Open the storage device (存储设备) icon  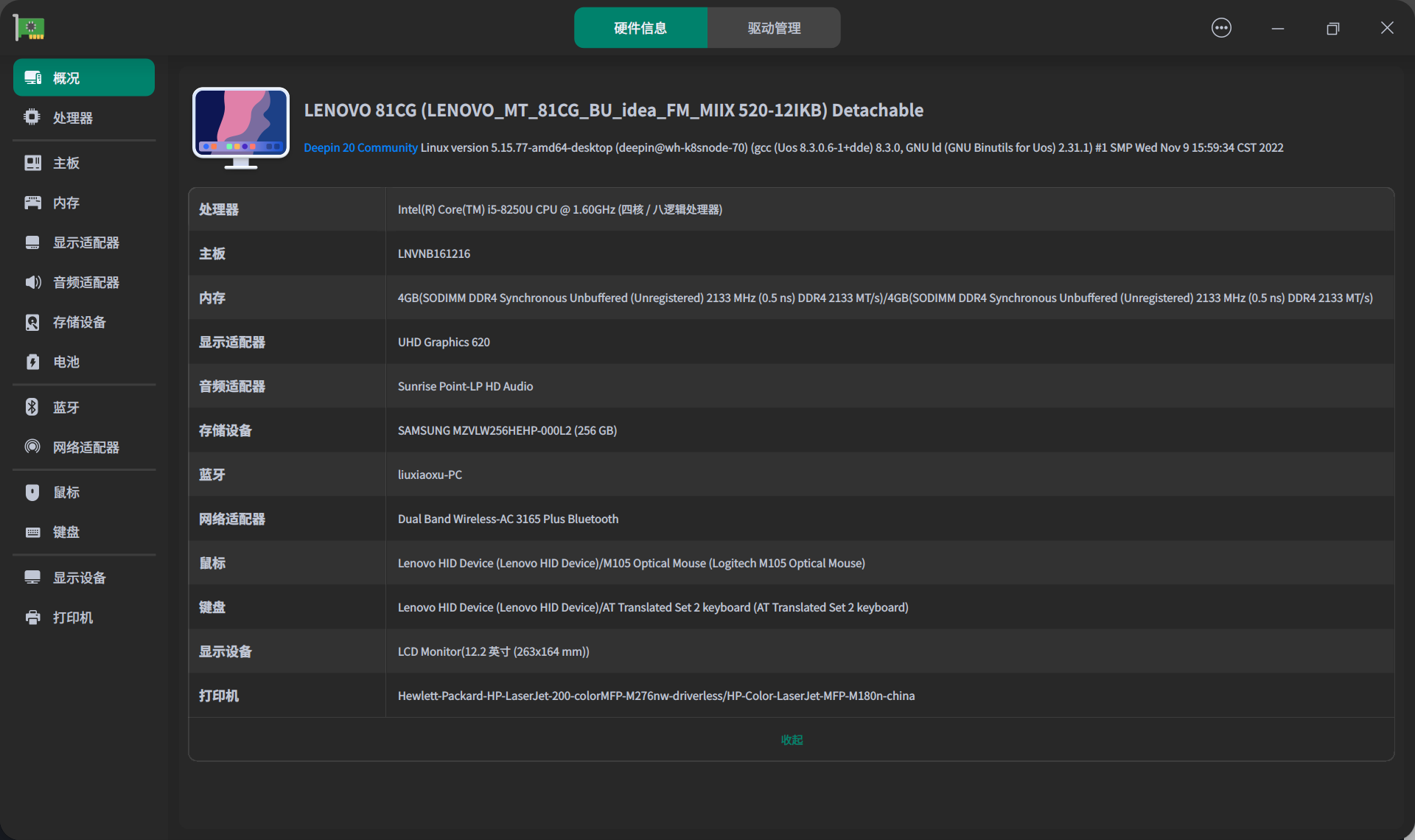(32, 322)
